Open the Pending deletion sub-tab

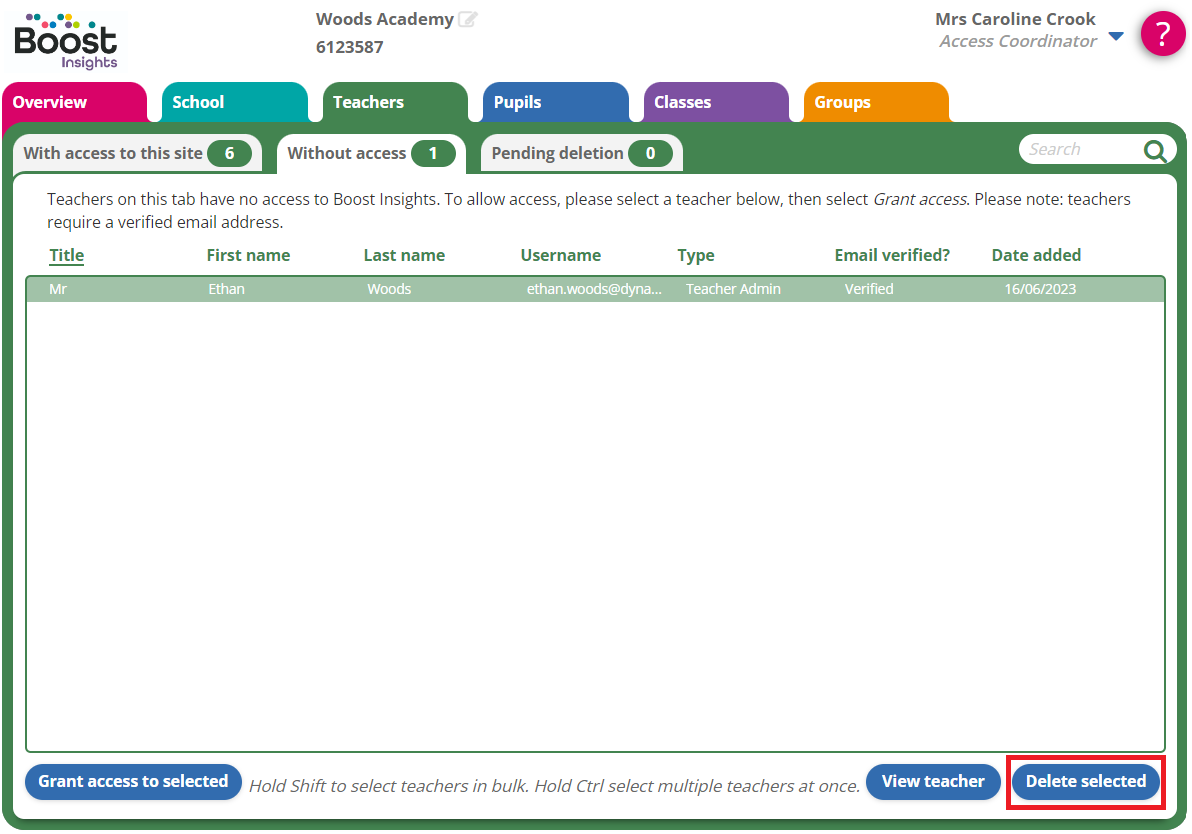(580, 153)
